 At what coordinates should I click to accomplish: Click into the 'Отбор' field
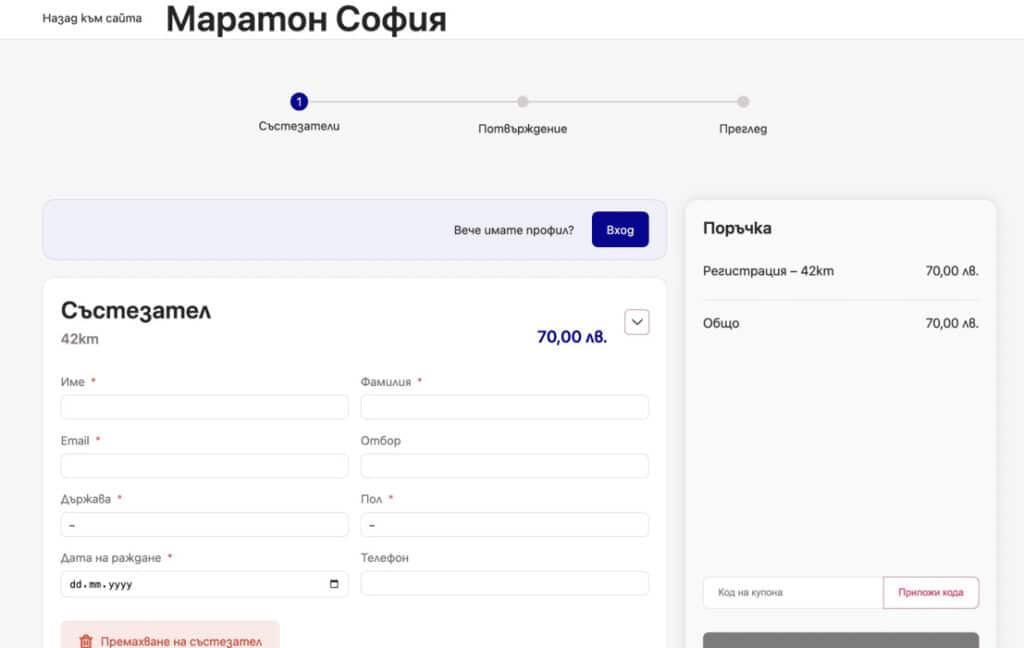(x=505, y=466)
